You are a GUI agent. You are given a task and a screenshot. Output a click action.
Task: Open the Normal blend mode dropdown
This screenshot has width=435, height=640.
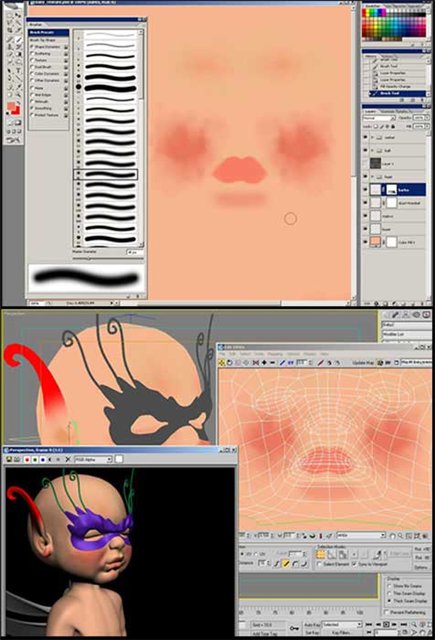click(379, 118)
